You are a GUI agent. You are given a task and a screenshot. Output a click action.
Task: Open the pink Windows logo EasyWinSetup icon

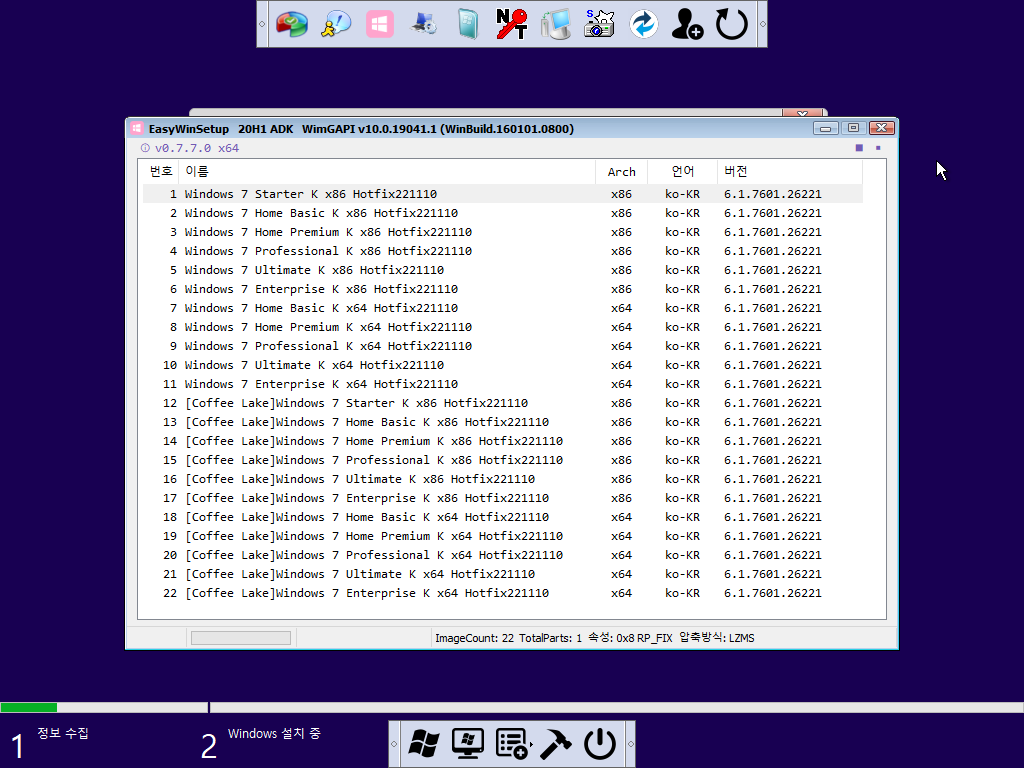[379, 24]
